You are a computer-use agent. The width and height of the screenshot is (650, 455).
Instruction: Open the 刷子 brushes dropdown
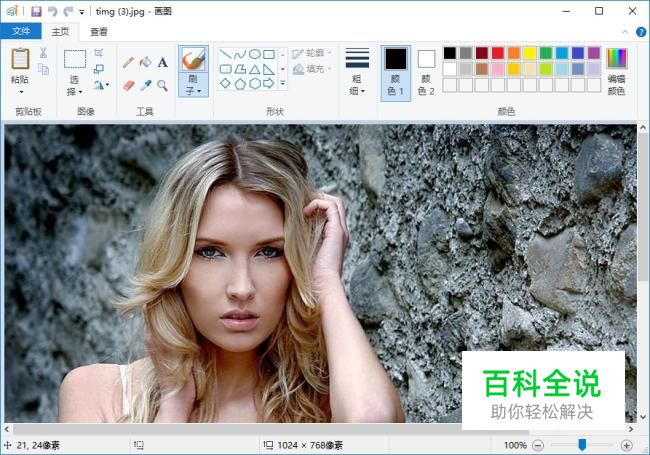pos(193,85)
